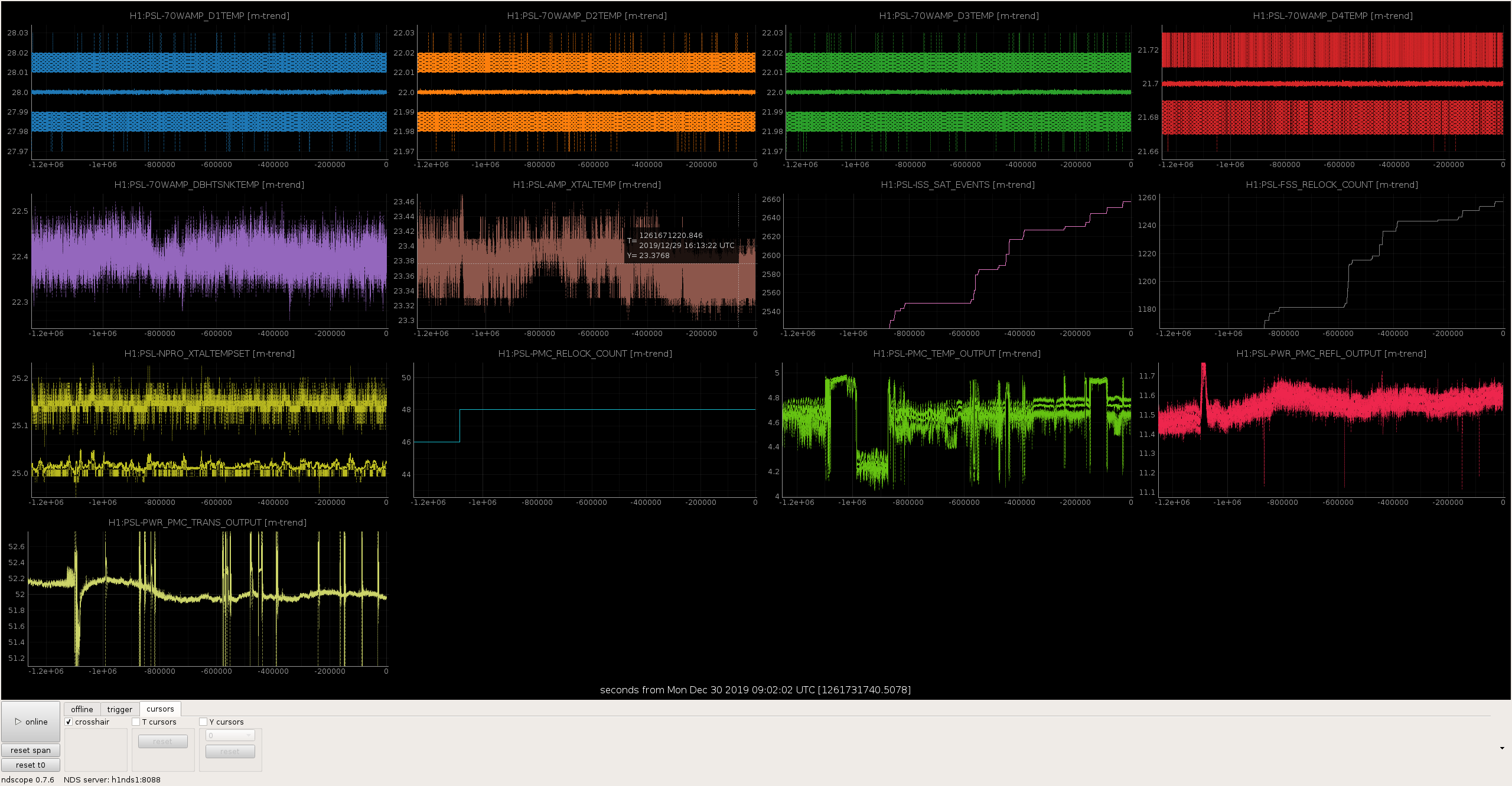The height and width of the screenshot is (786, 1512).
Task: Start online mode with play button
Action: [31, 722]
